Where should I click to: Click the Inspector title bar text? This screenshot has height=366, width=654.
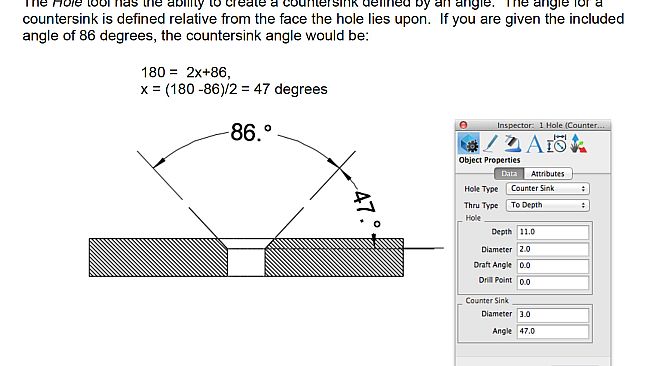pos(550,125)
